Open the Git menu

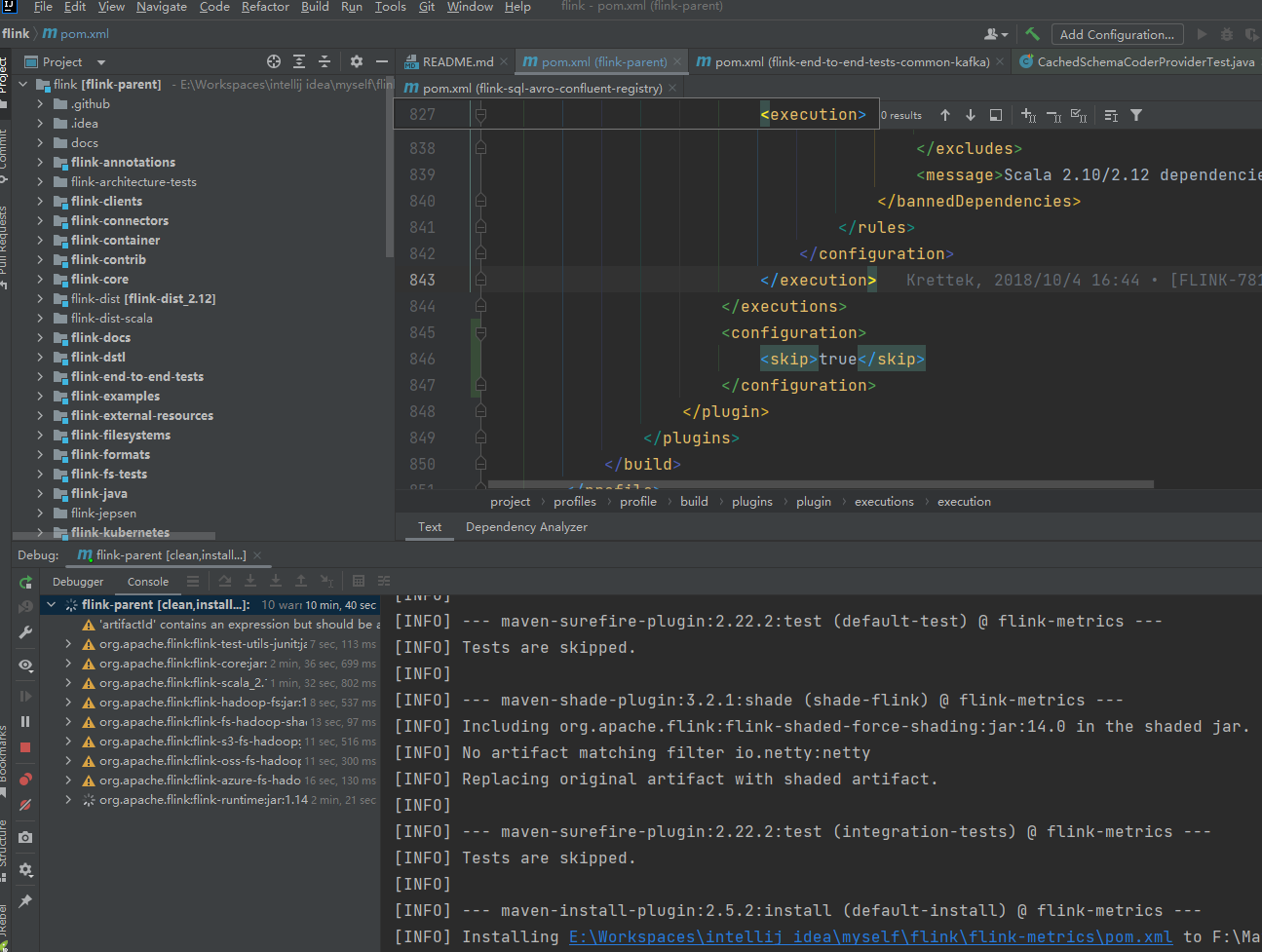[x=427, y=7]
